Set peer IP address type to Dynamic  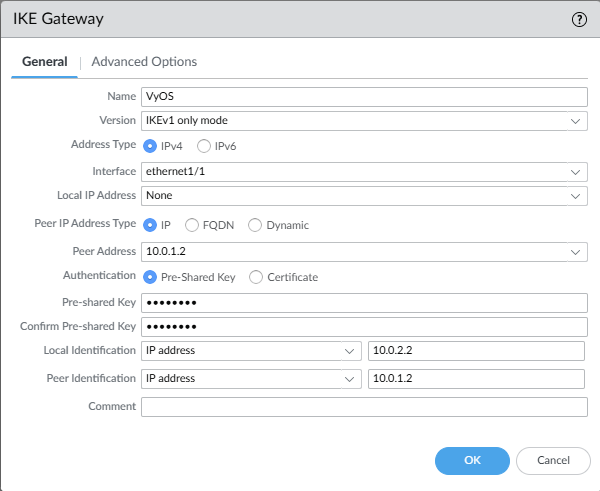click(x=255, y=225)
